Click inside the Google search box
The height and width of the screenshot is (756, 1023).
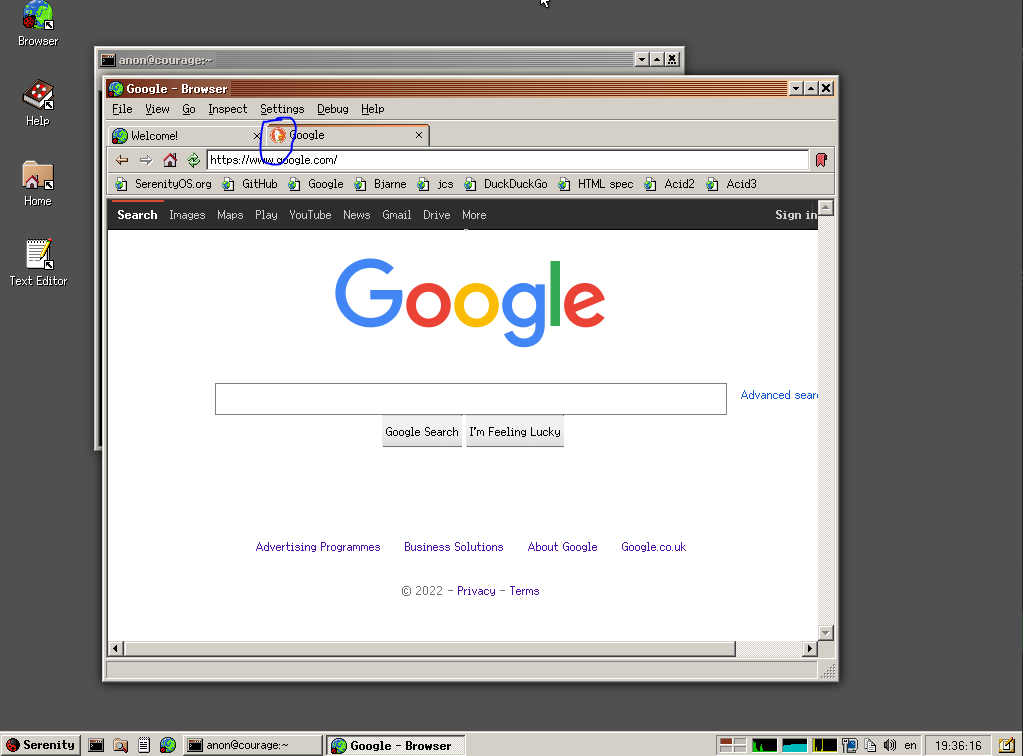[x=470, y=398]
